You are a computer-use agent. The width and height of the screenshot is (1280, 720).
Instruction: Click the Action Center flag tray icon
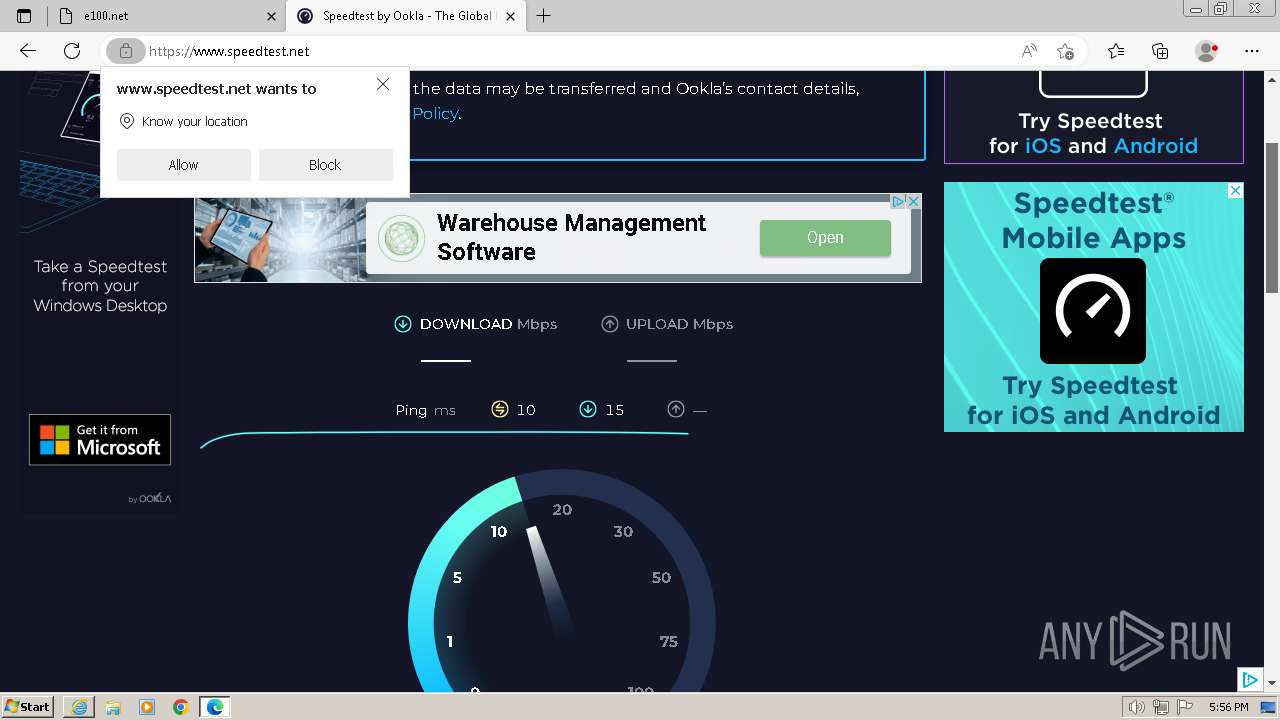pos(1183,707)
